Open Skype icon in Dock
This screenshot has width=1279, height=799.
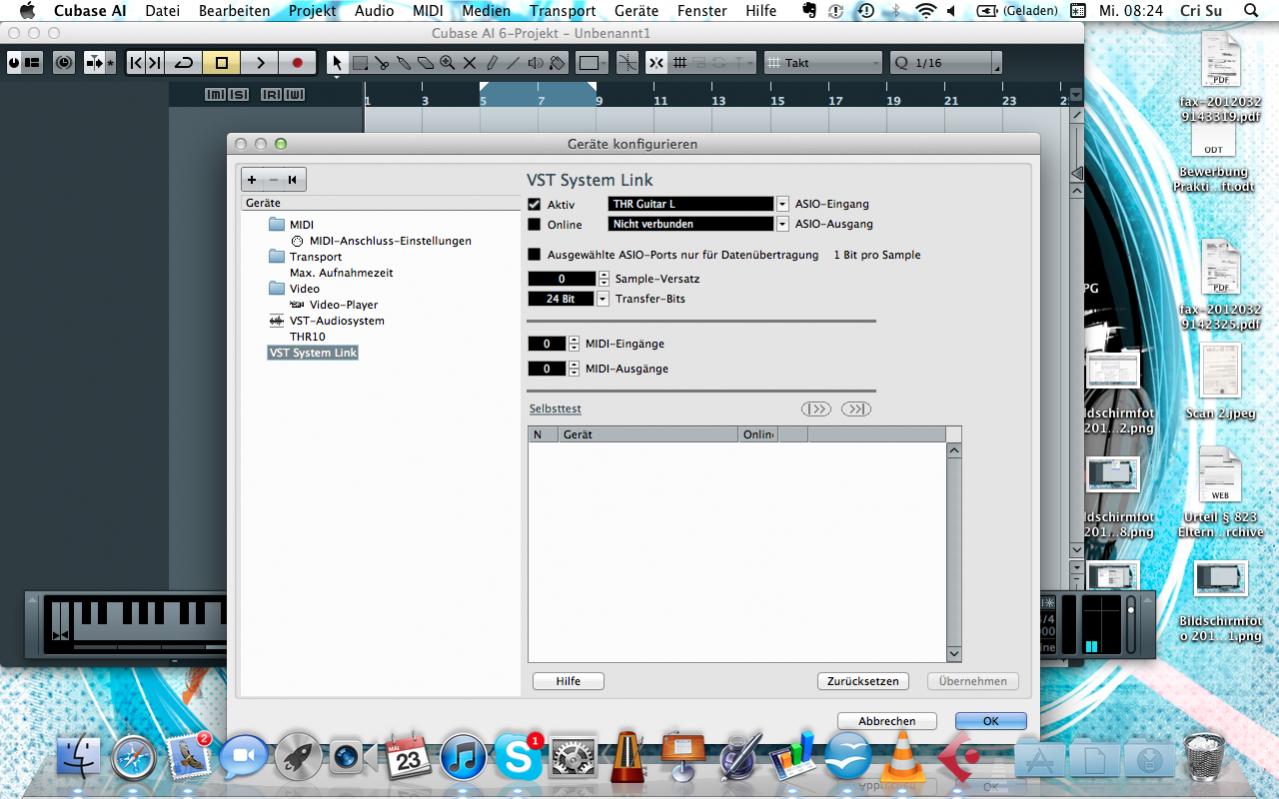(518, 757)
